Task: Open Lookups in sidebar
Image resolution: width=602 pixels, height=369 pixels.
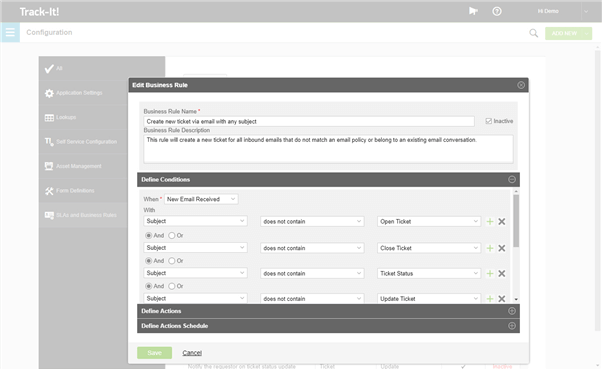Action: pos(83,117)
